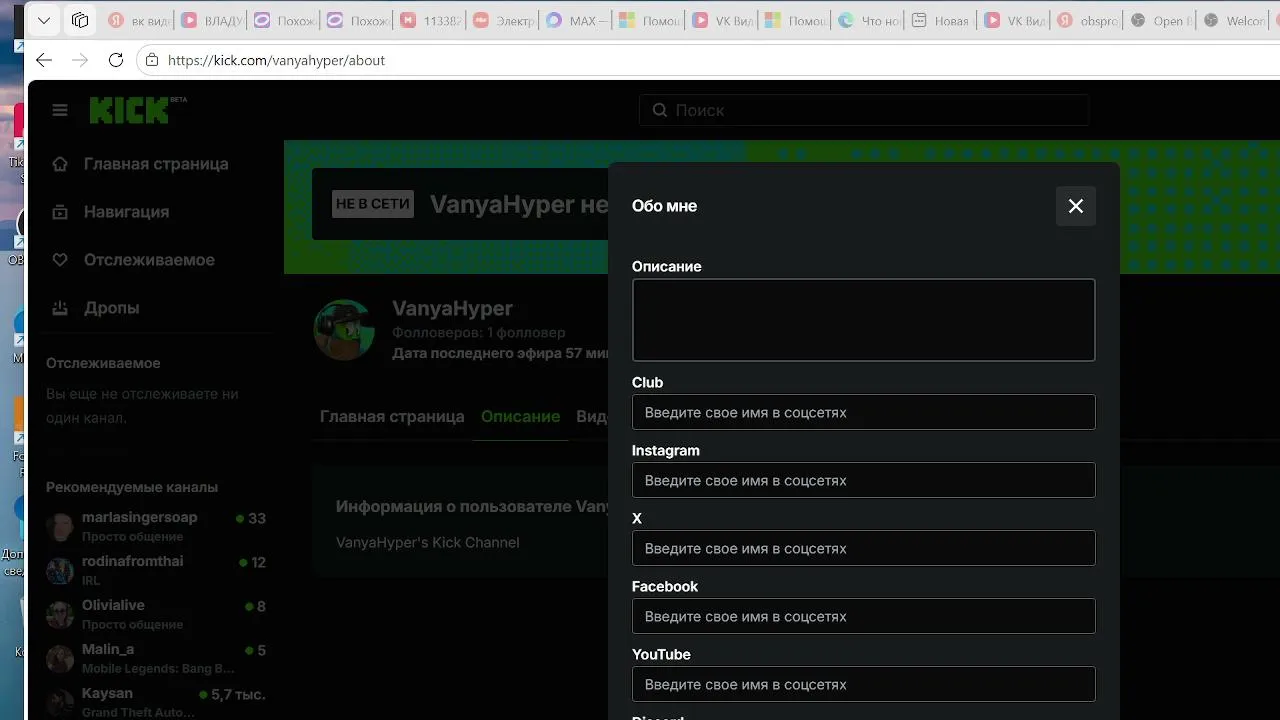Switch to the Электр browser tab

(505, 20)
